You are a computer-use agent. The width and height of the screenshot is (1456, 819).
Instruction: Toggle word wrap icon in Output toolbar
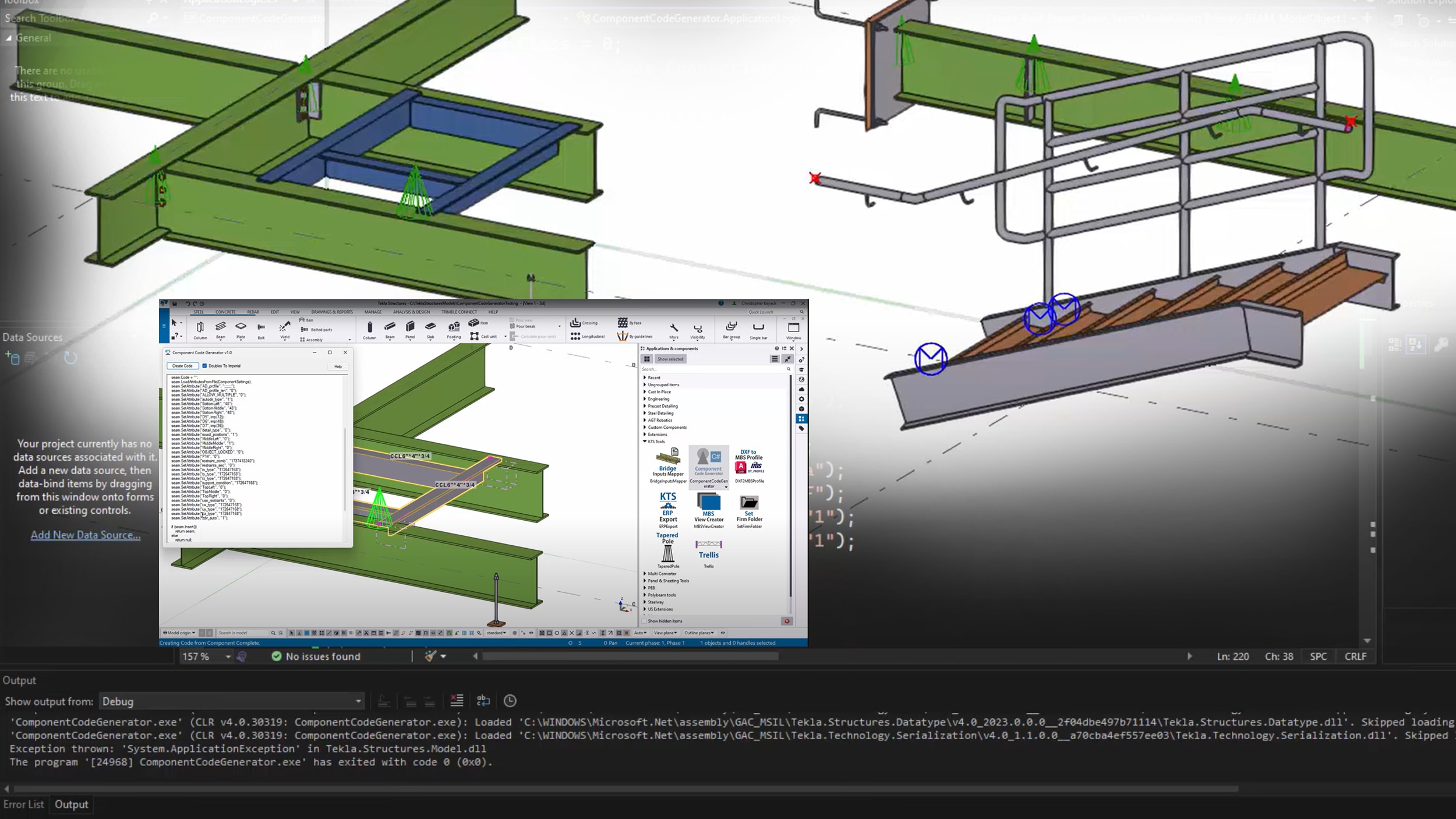coord(483,701)
